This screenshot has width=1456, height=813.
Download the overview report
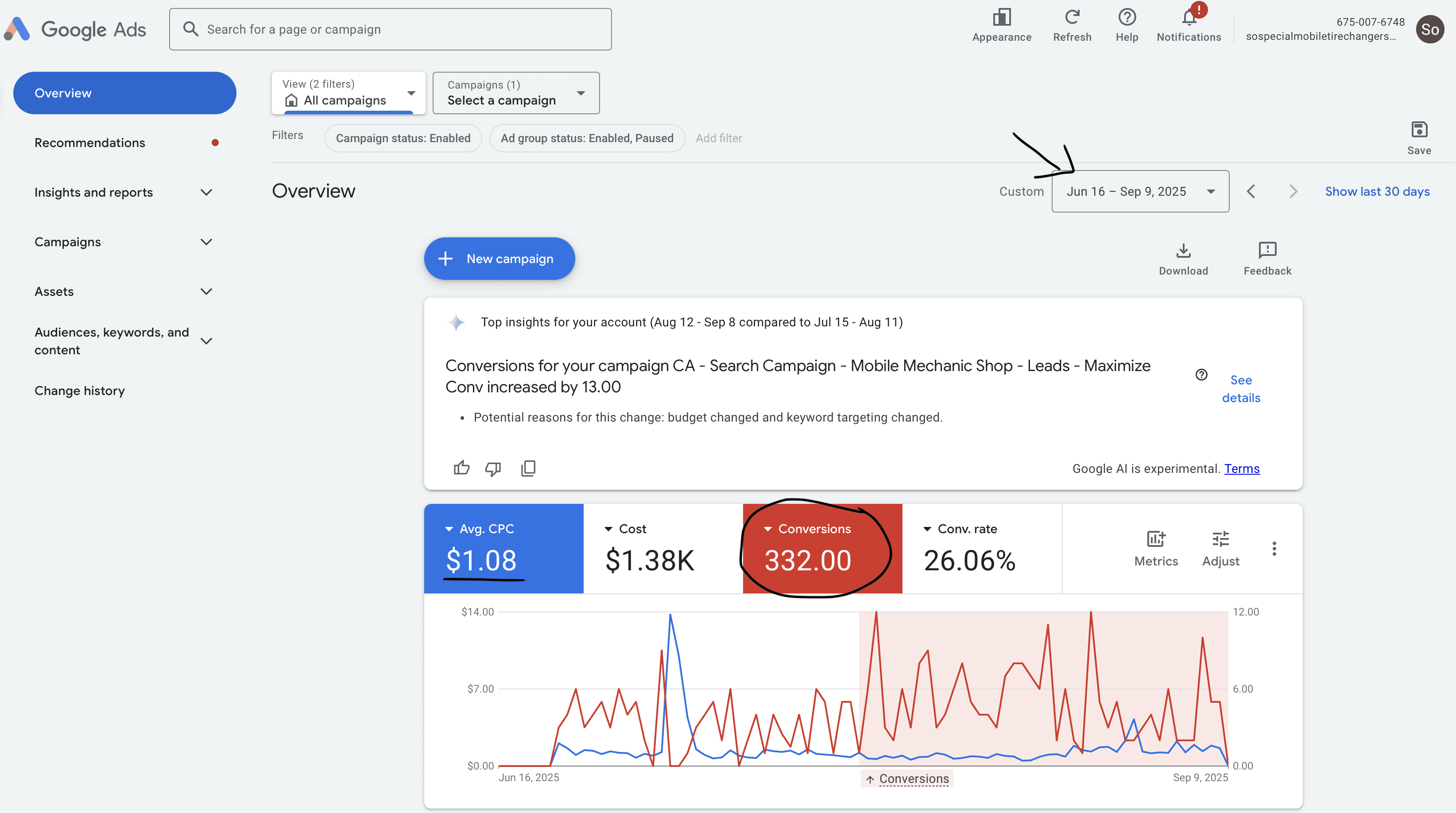point(1183,251)
